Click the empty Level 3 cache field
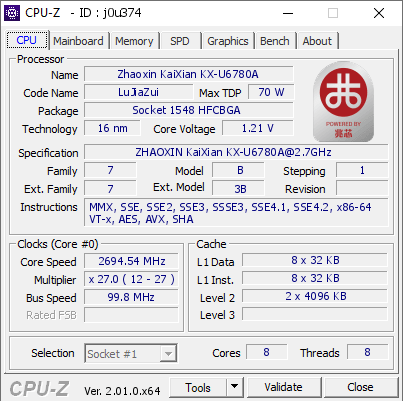Screen dimensions: 403x401 (x=315, y=314)
